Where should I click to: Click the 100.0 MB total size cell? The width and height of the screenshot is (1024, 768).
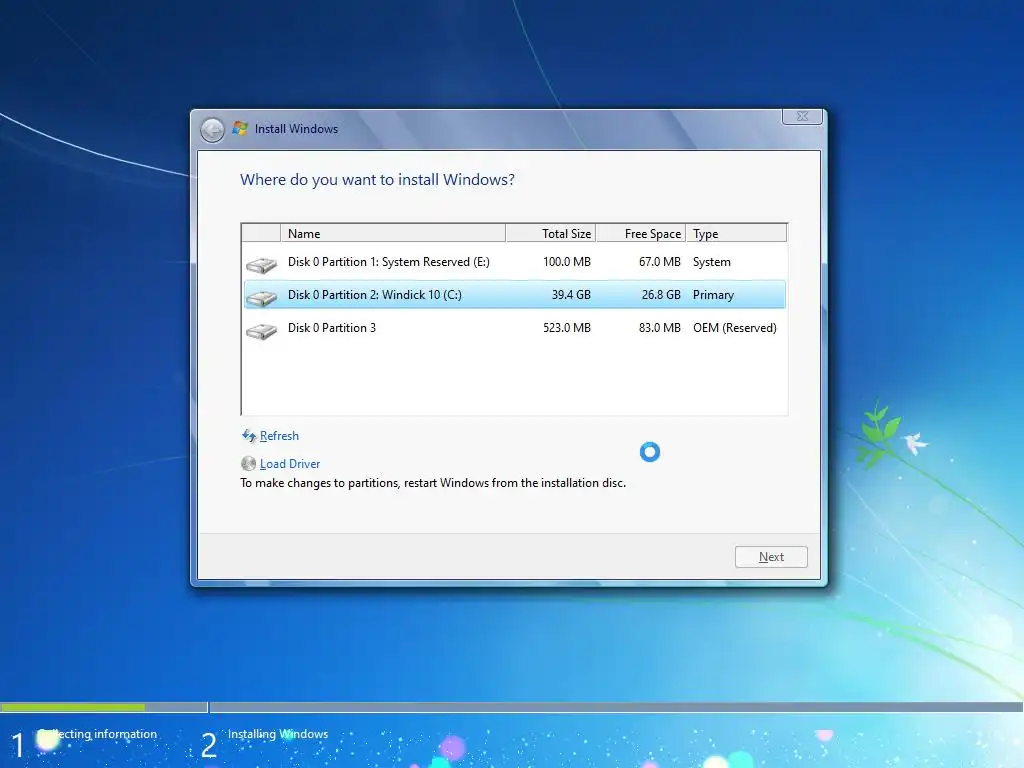[567, 262]
